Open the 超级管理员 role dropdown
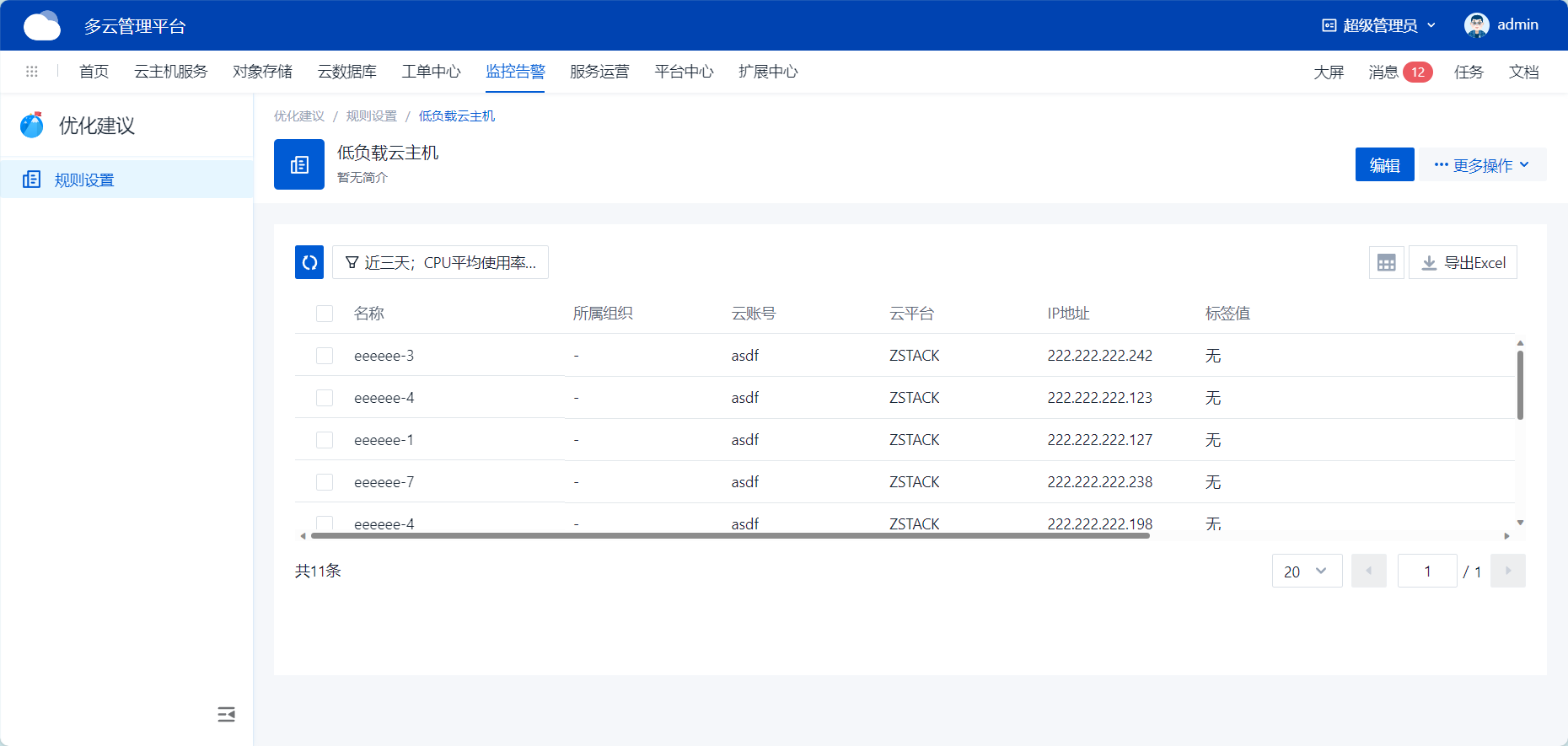This screenshot has width=1568, height=746. click(x=1378, y=25)
